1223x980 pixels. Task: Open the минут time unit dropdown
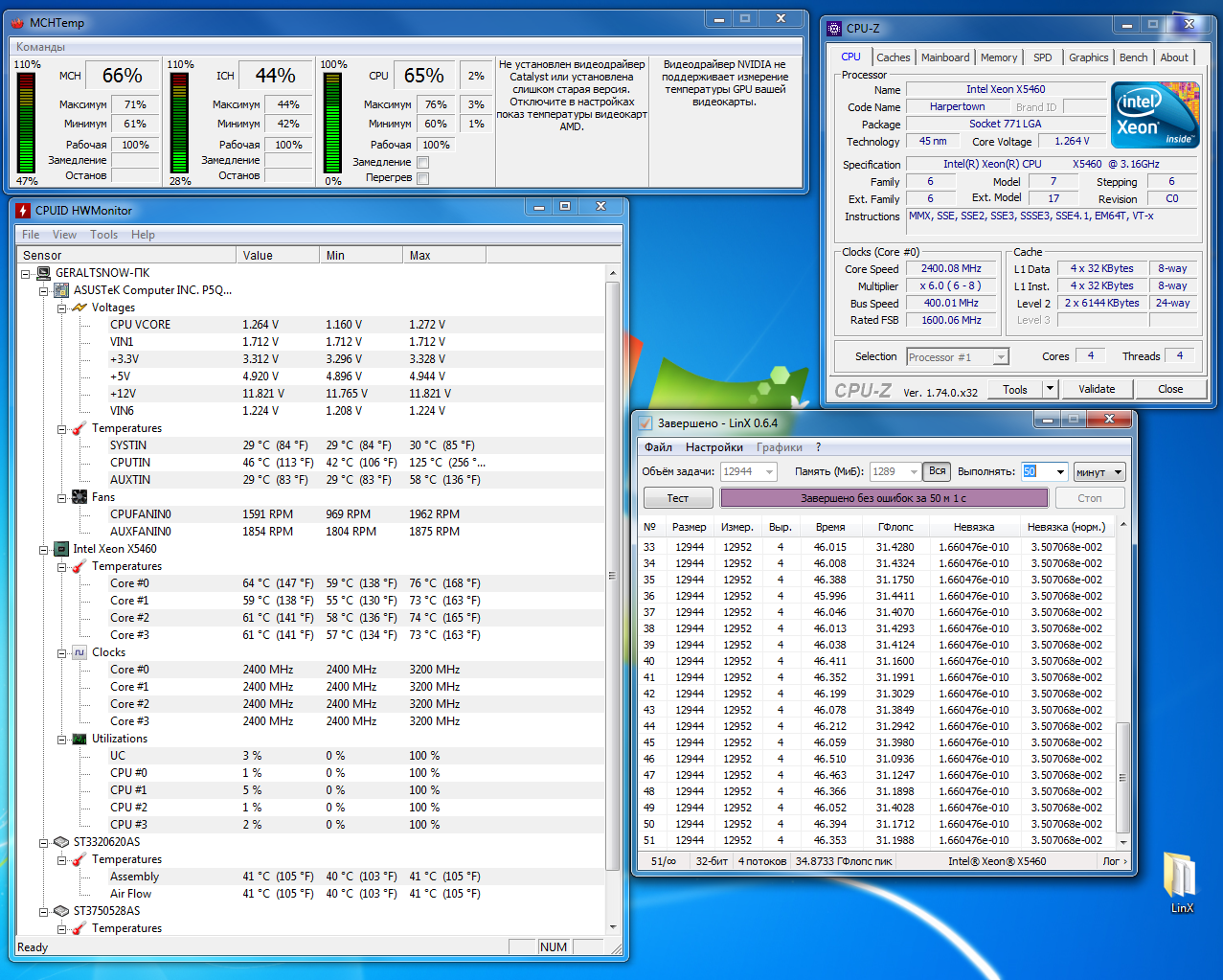tap(1098, 472)
